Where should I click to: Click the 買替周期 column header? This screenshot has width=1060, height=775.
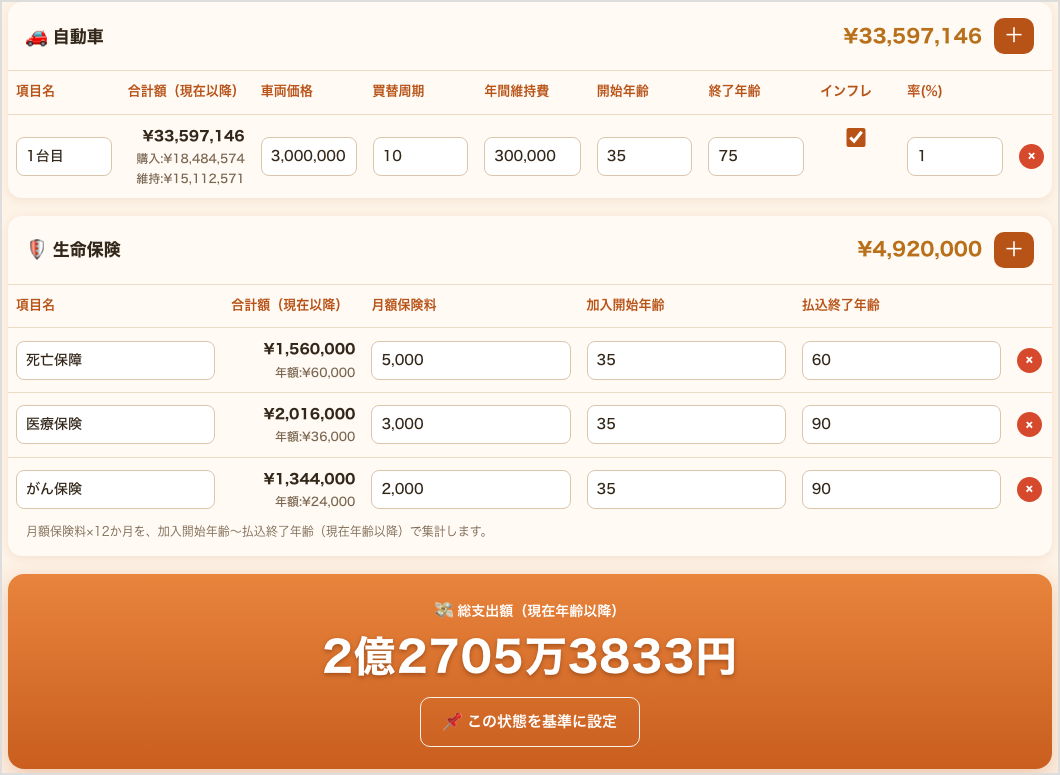coord(398,91)
